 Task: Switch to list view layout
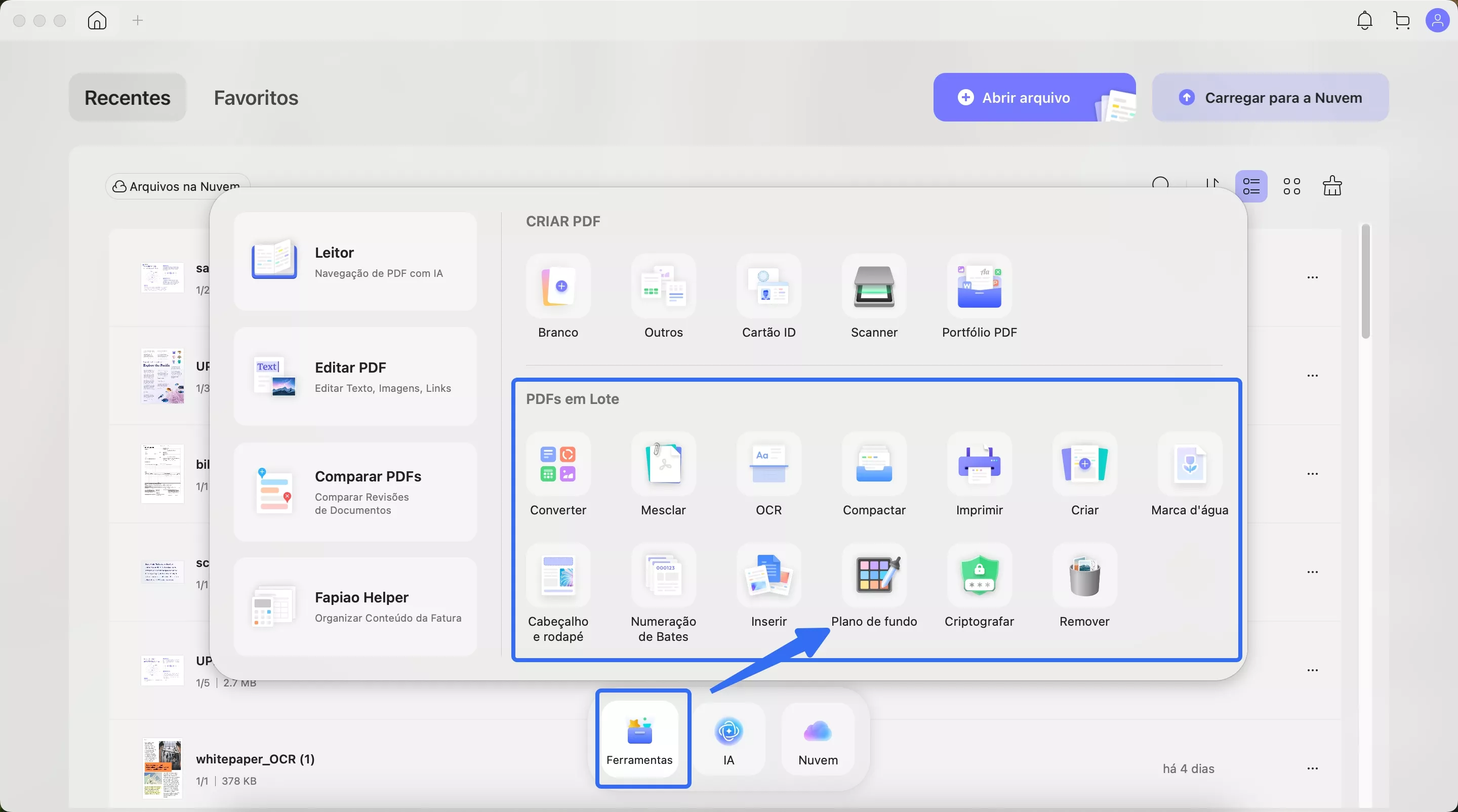1251,186
